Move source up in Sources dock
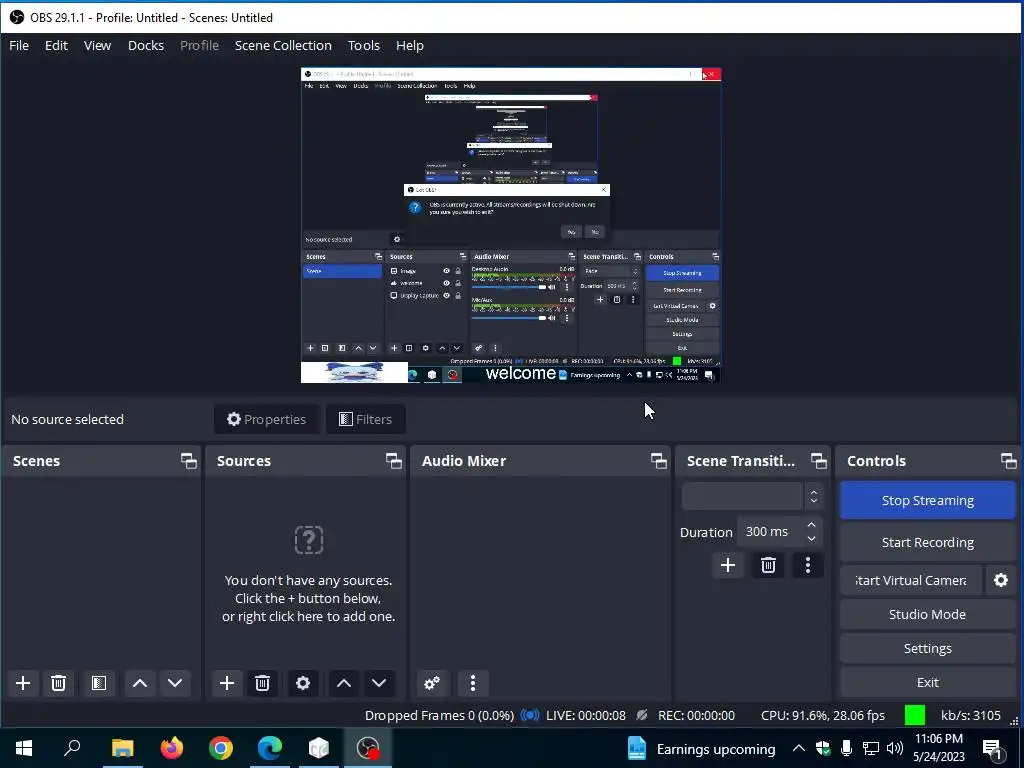This screenshot has width=1024, height=768. [344, 683]
